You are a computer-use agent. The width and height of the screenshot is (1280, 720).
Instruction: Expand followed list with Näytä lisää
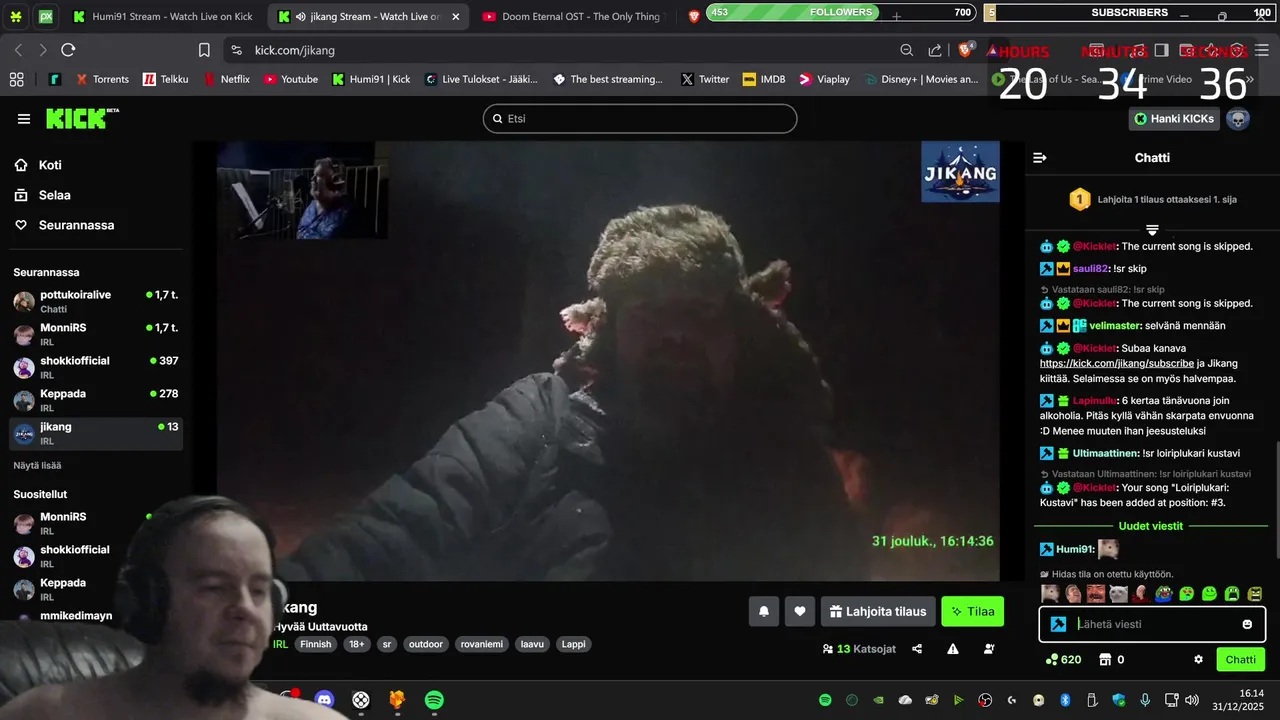click(37, 466)
